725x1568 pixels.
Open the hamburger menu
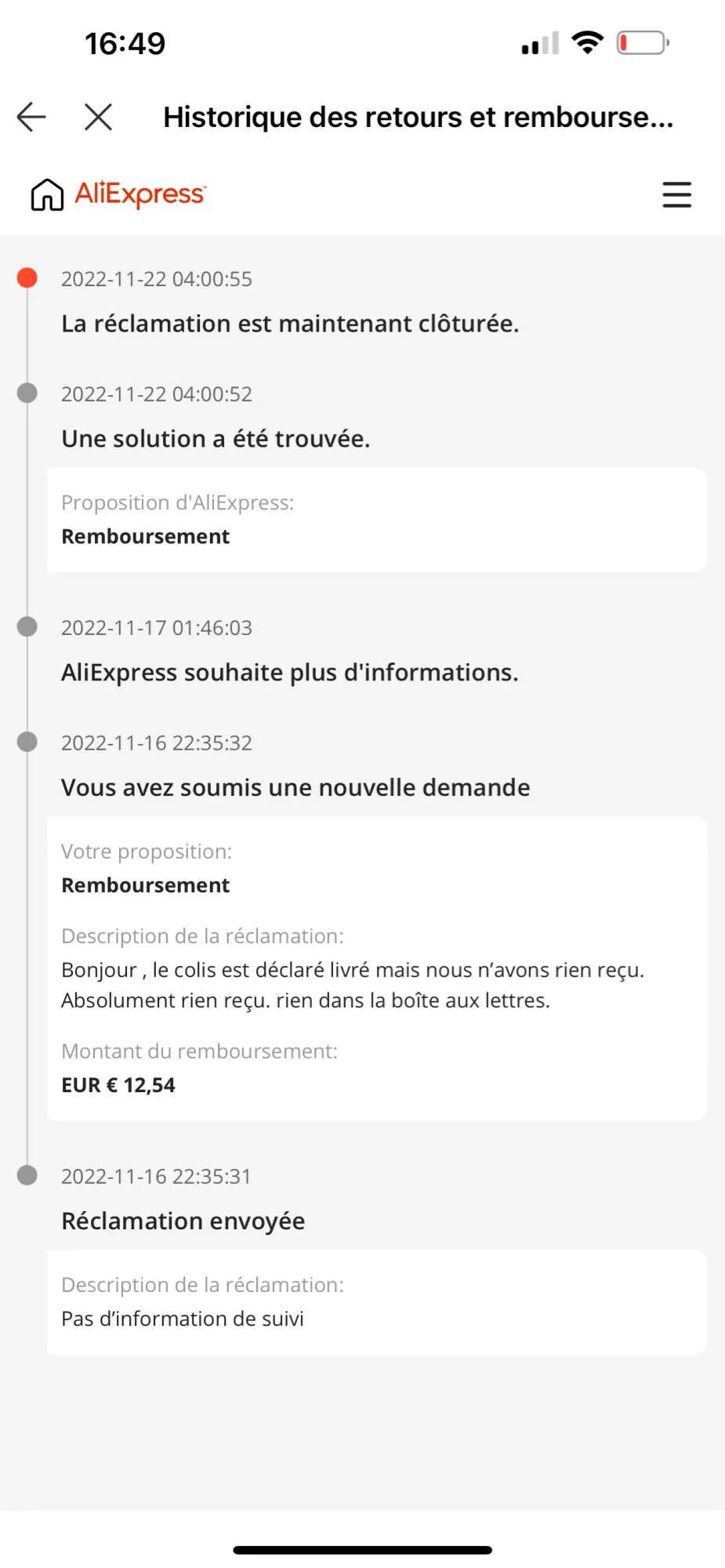click(x=676, y=194)
